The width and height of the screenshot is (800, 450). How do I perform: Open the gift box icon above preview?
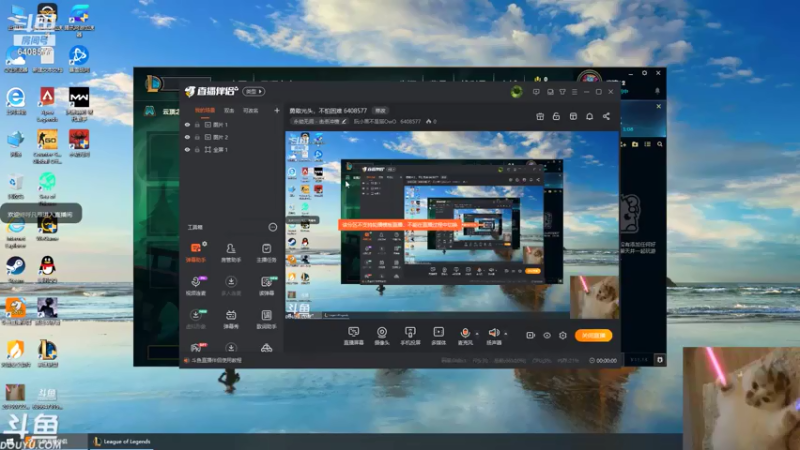point(540,116)
